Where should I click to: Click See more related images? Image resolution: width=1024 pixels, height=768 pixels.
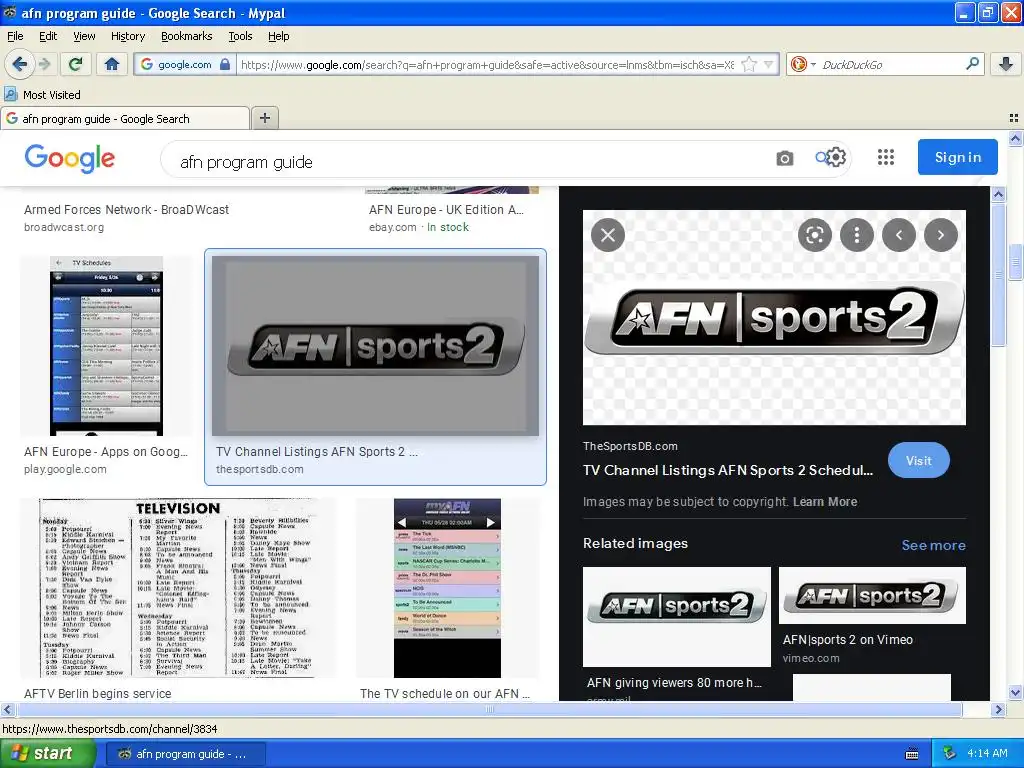click(933, 545)
